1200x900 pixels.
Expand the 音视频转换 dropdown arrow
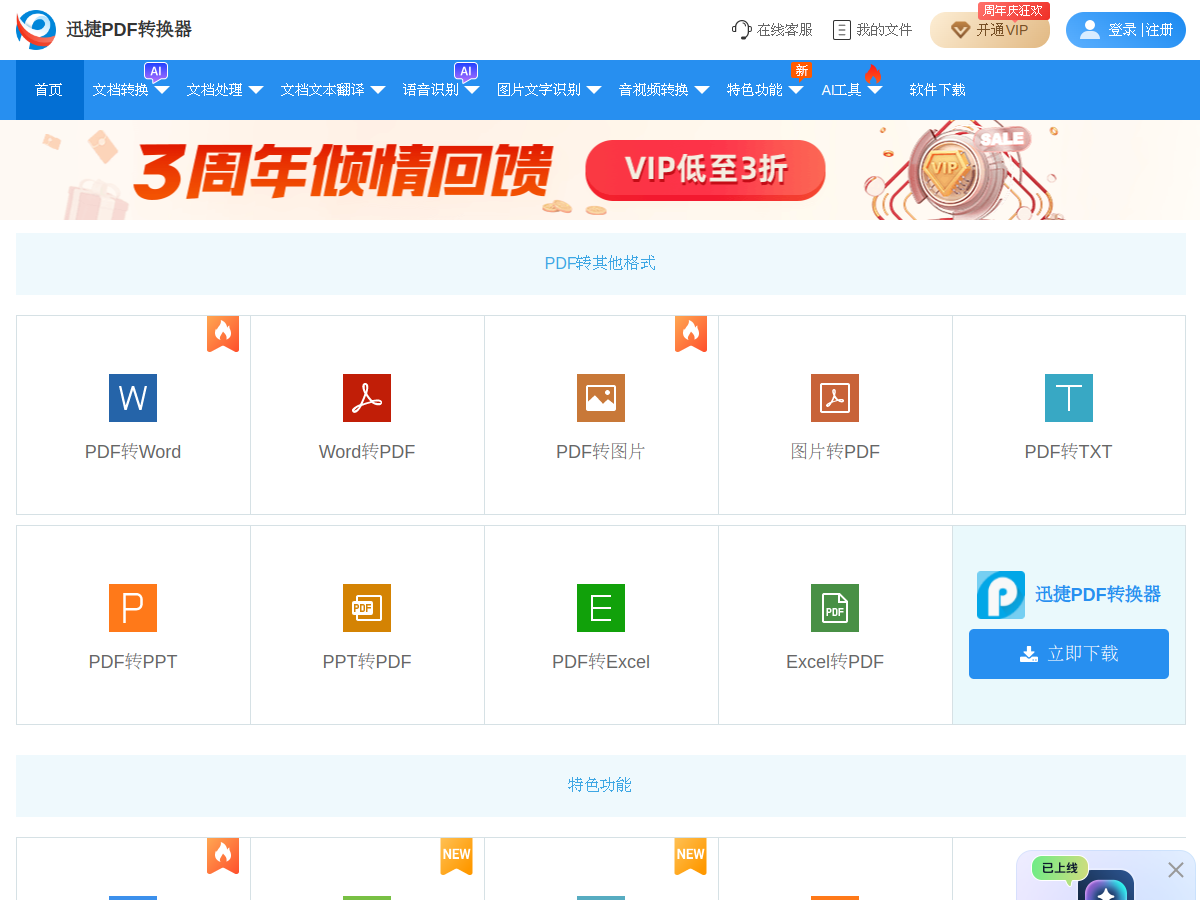pos(702,90)
